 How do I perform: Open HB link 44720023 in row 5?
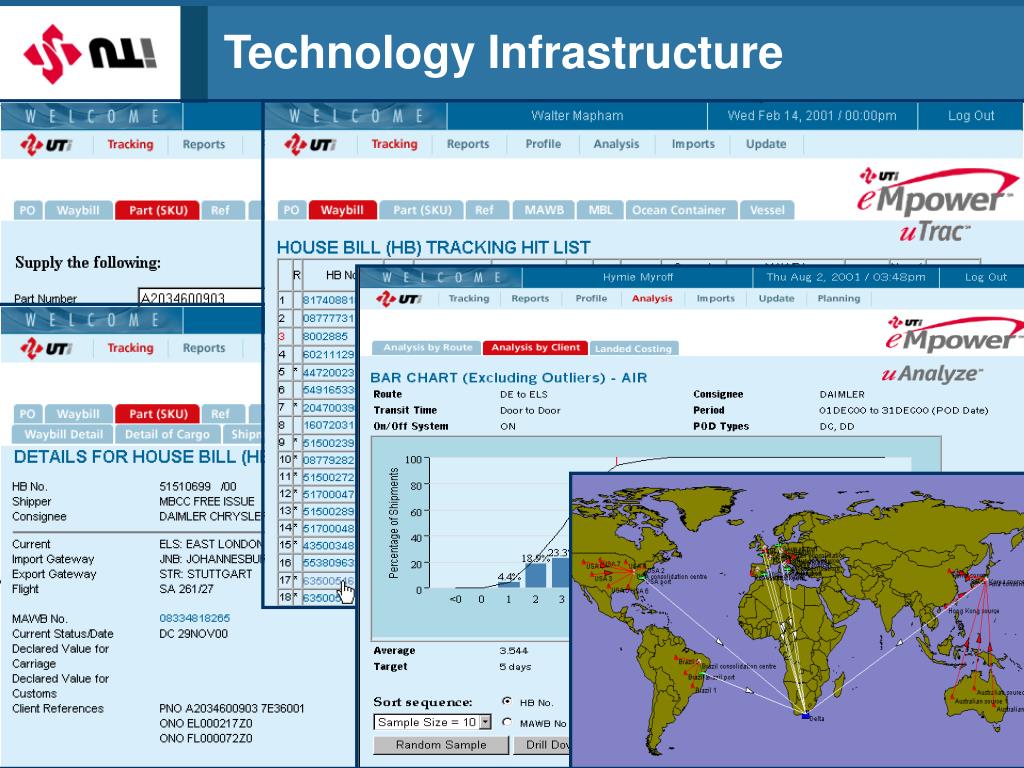click(328, 372)
